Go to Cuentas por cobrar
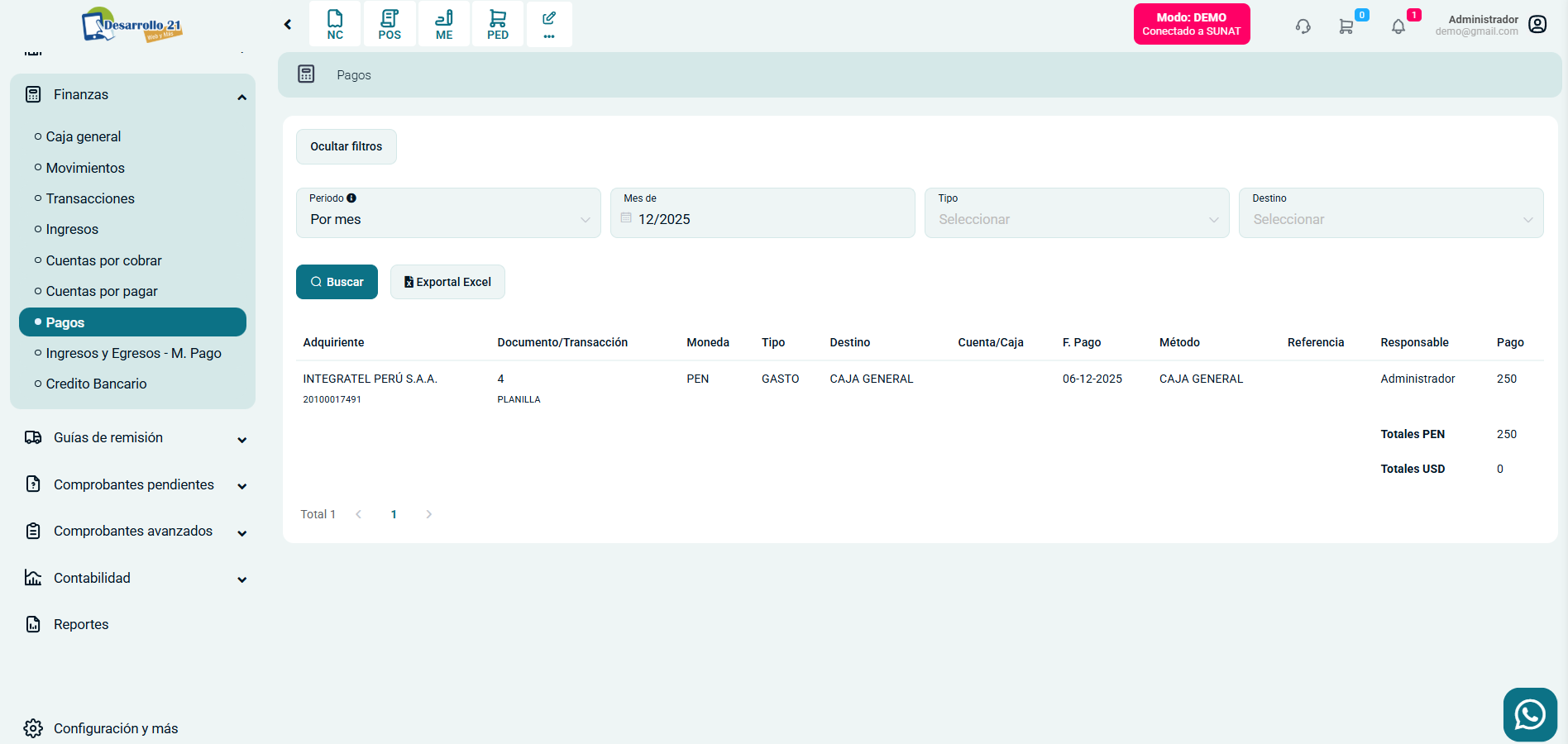 pos(103,260)
